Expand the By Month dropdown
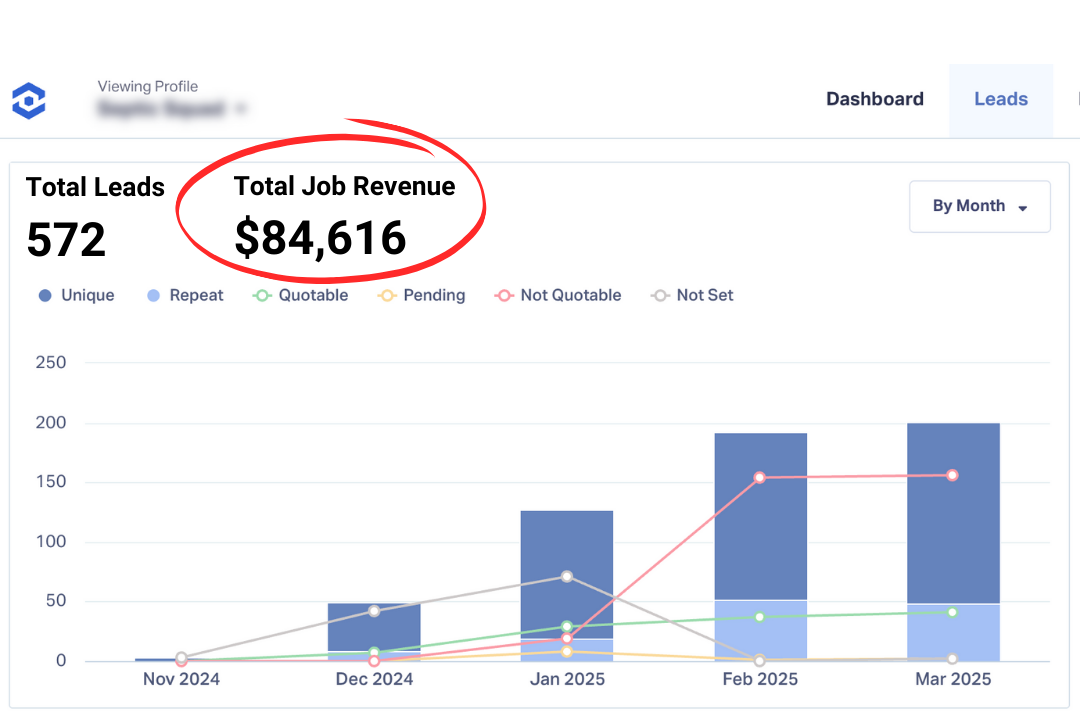Image resolution: width=1080 pixels, height=720 pixels. (979, 206)
